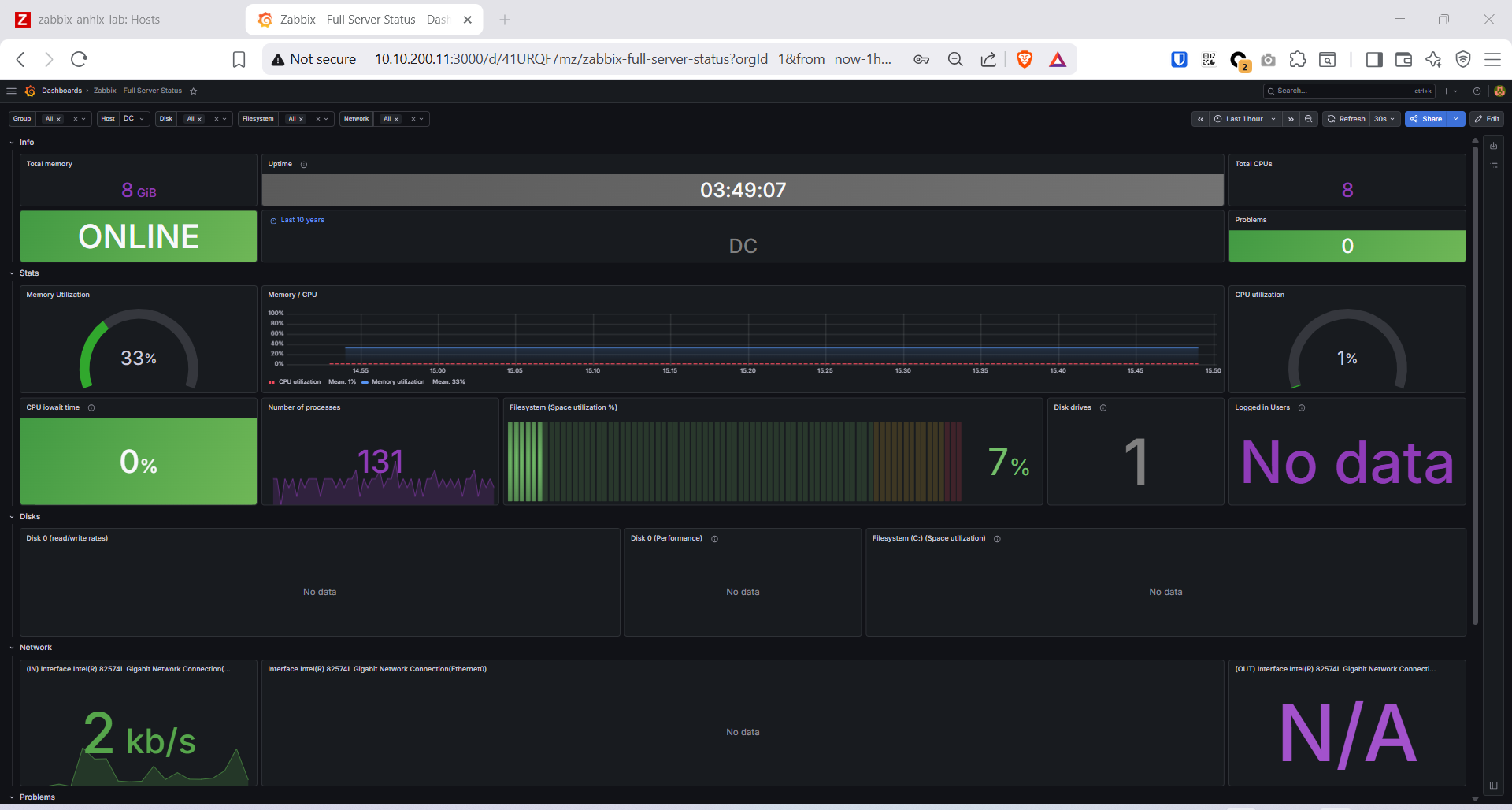The height and width of the screenshot is (810, 1512).
Task: Open the Grafana help question-mark icon
Action: click(1477, 91)
